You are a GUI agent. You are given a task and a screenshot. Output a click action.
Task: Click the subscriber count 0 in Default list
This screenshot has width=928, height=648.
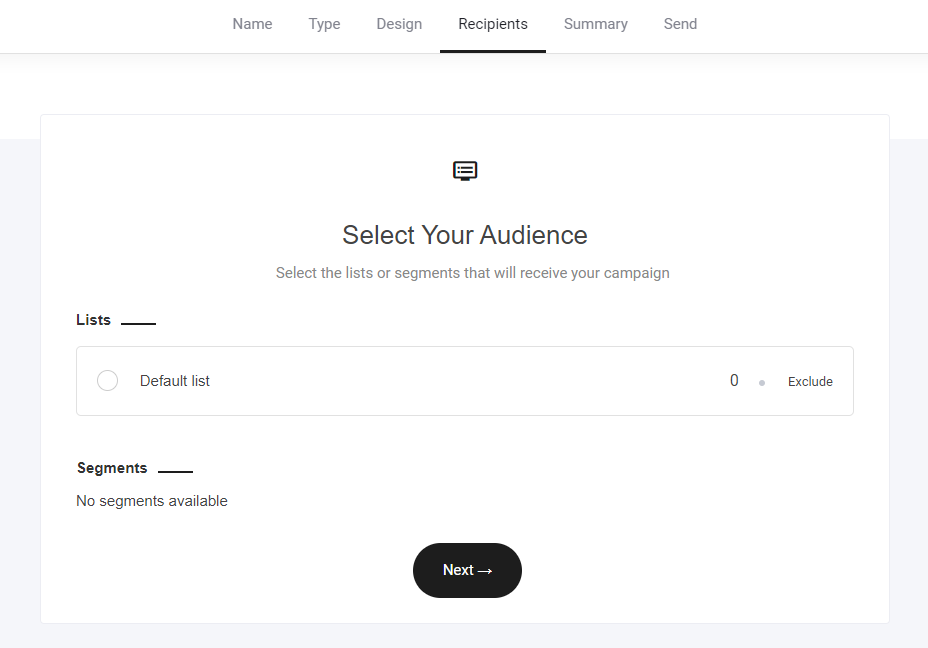pos(734,381)
